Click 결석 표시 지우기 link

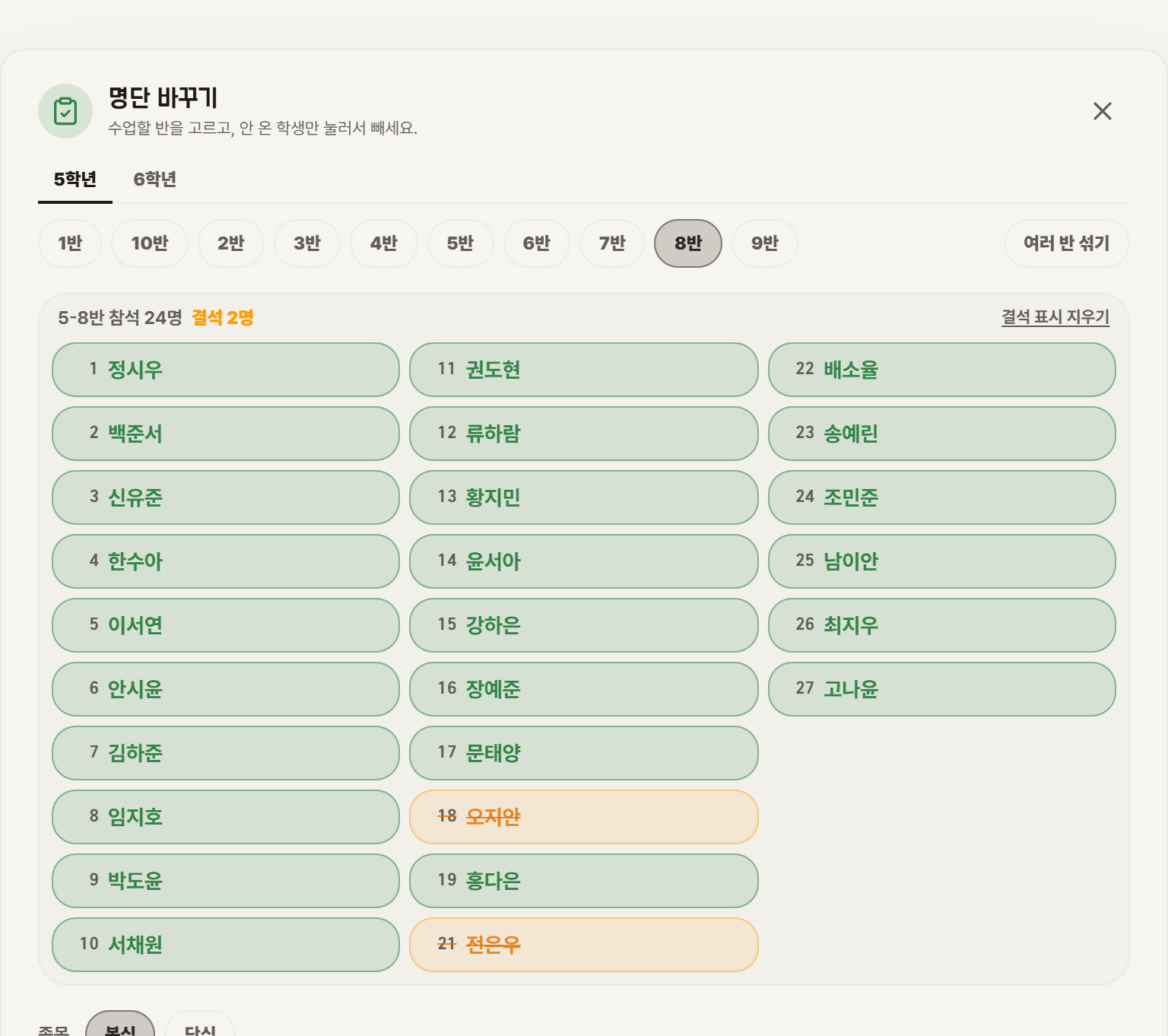click(1055, 317)
